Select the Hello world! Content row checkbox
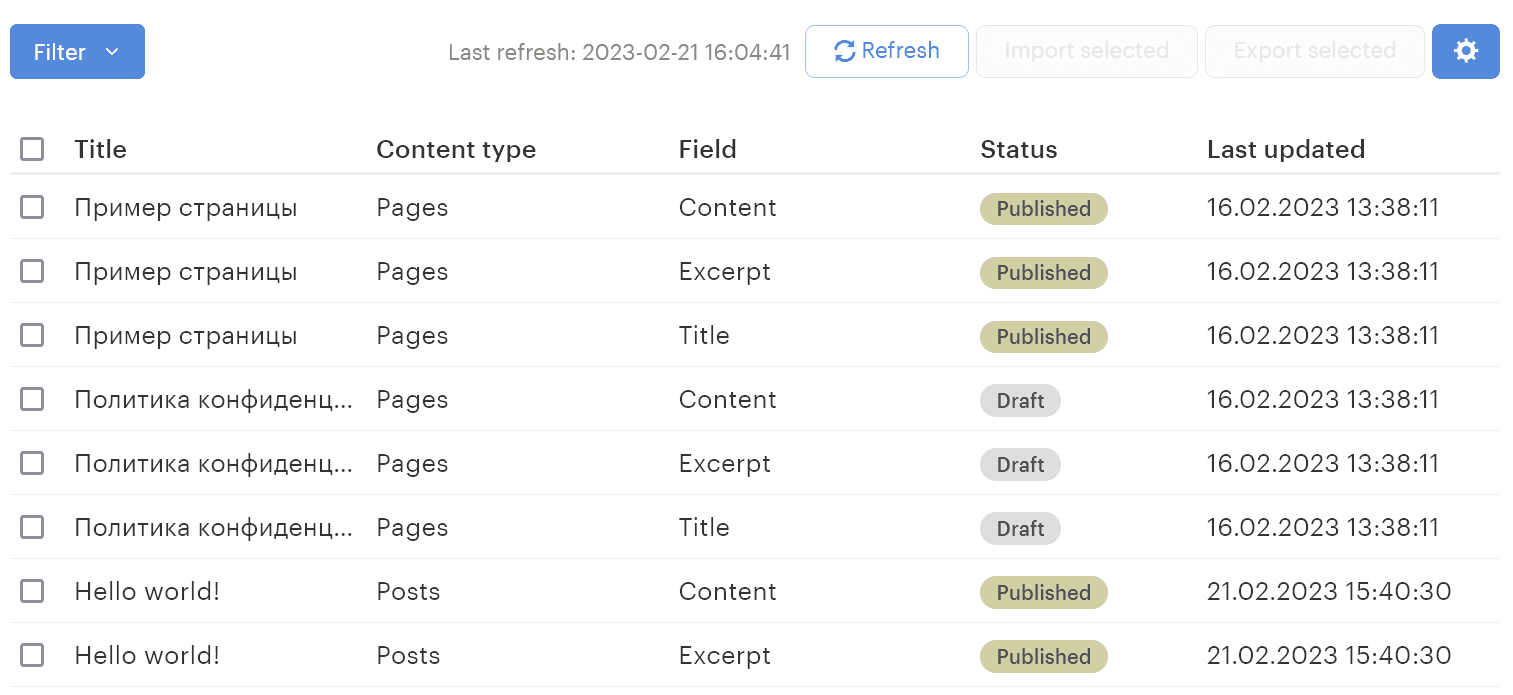Screen dimensions: 1513x695 coord(32,591)
